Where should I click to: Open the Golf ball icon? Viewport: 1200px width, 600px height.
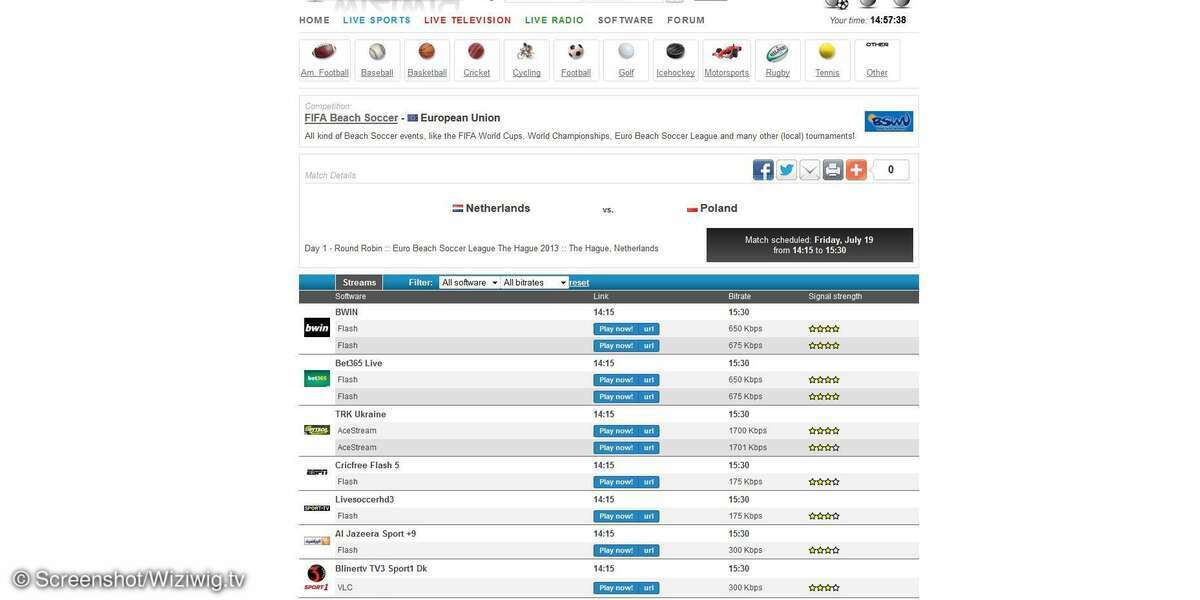626,52
